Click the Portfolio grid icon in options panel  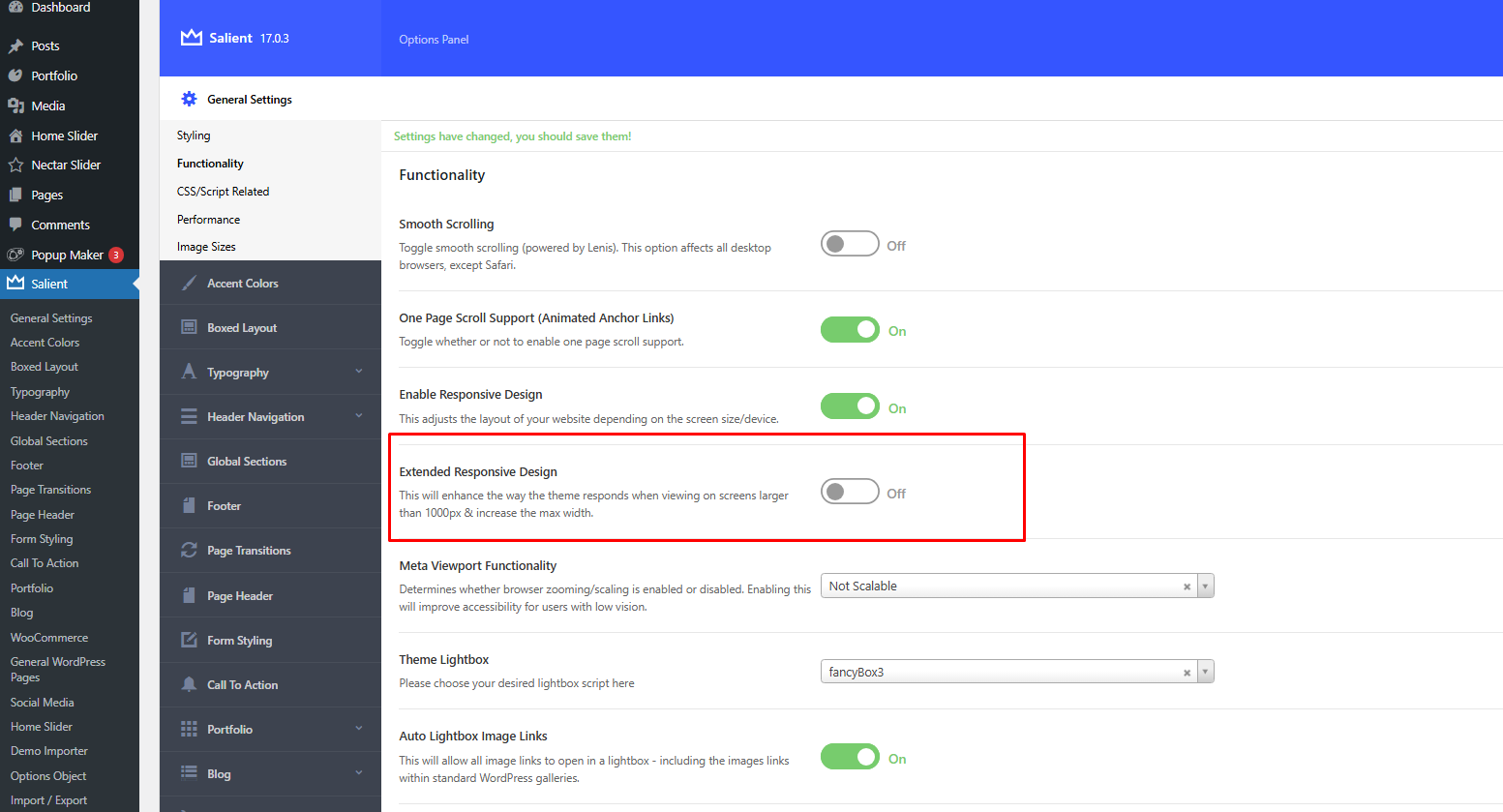(189, 730)
